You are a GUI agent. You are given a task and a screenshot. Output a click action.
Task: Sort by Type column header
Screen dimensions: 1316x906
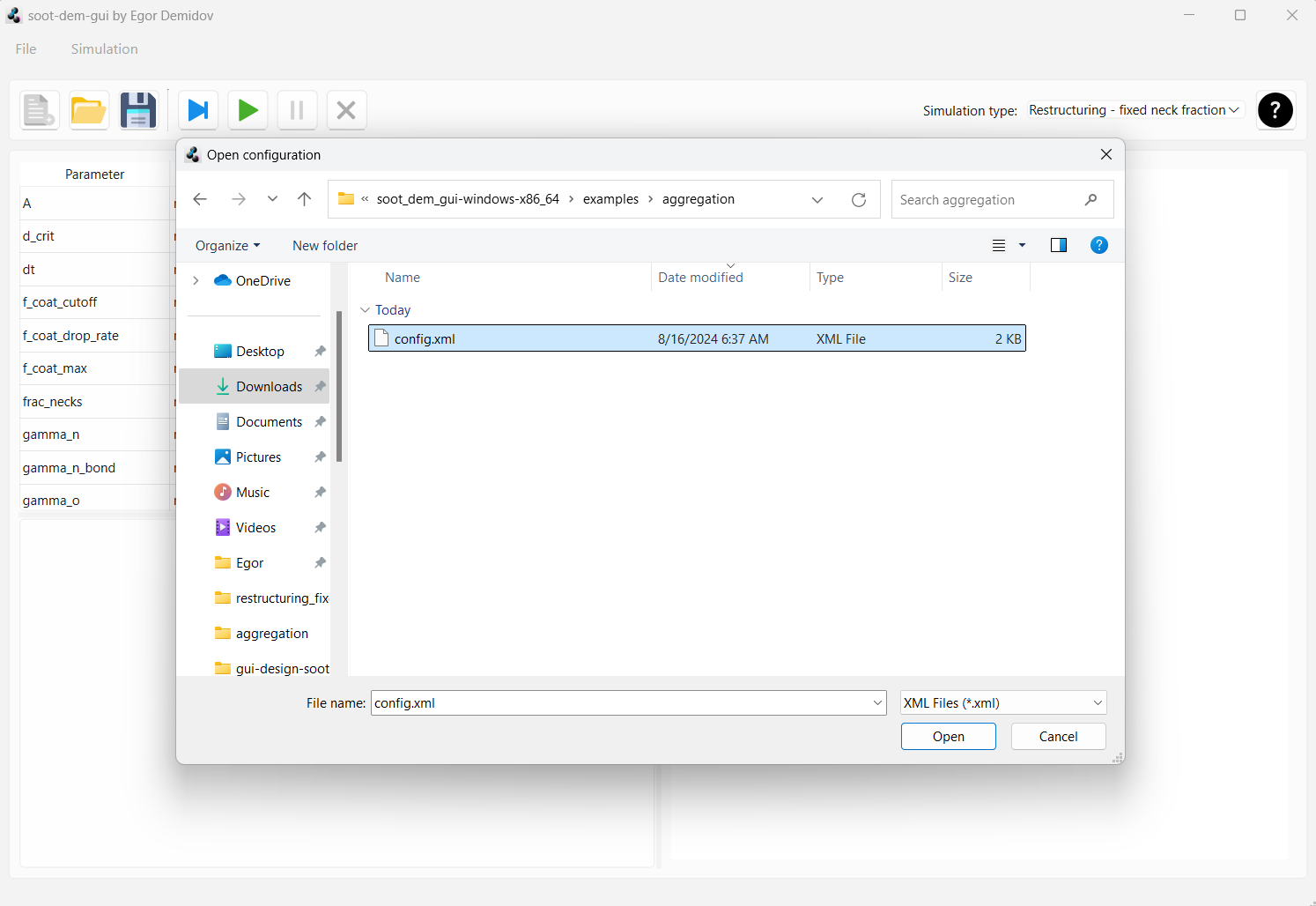pyautogui.click(x=876, y=278)
